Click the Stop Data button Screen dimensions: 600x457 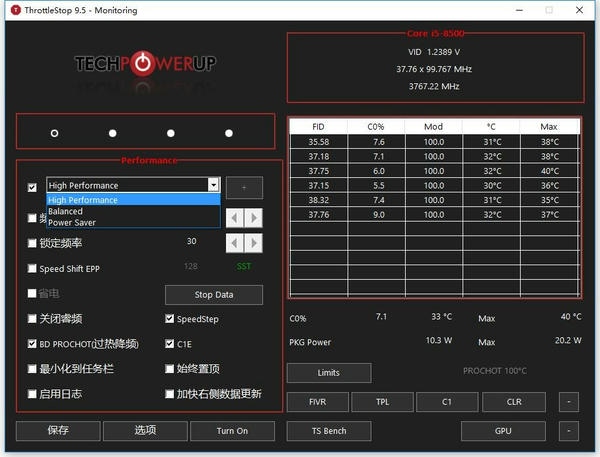tap(214, 295)
